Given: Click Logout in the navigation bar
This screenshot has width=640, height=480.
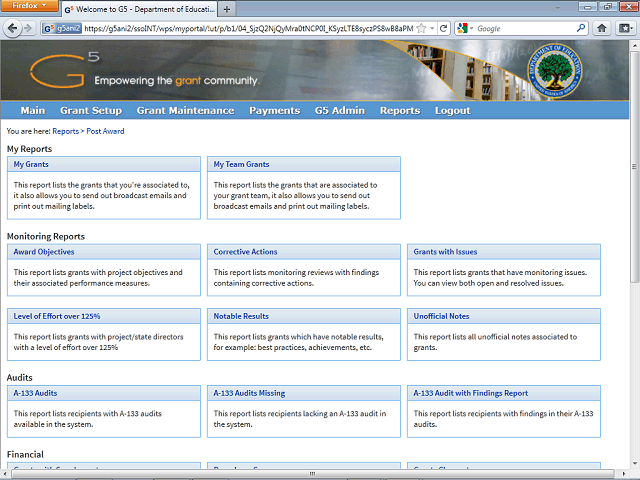Looking at the screenshot, I should click(x=452, y=111).
